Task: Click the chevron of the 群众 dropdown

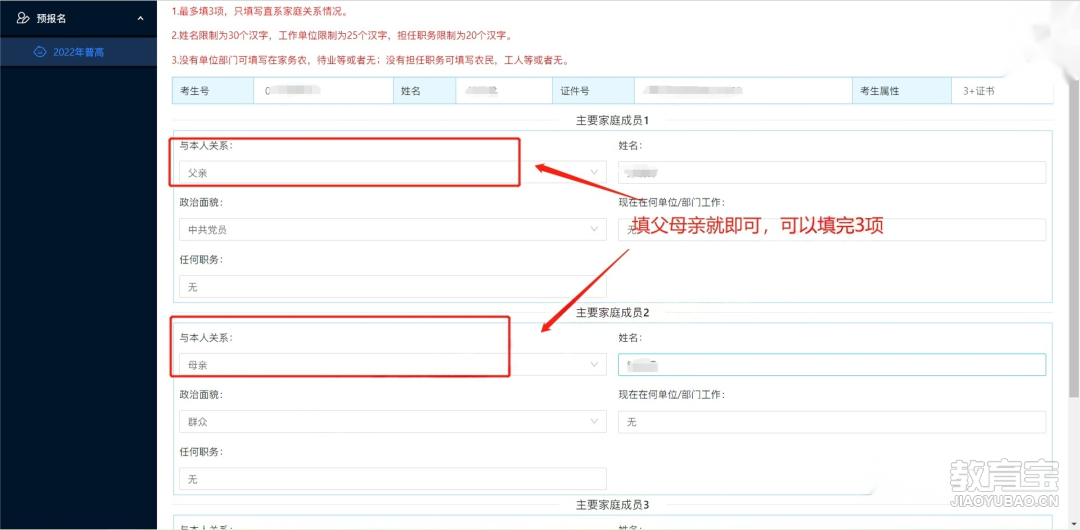Action: pyautogui.click(x=594, y=422)
